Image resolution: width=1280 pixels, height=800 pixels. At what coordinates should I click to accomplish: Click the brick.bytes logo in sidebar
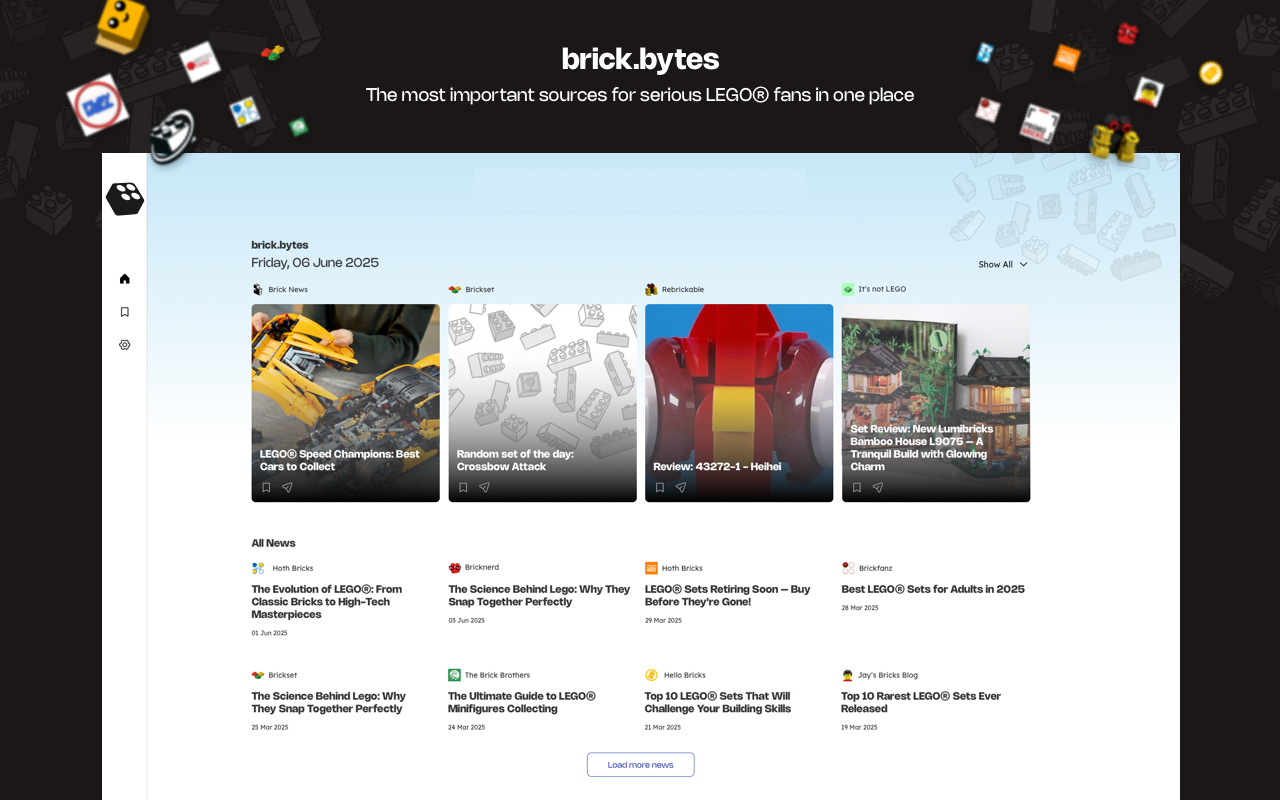[125, 199]
